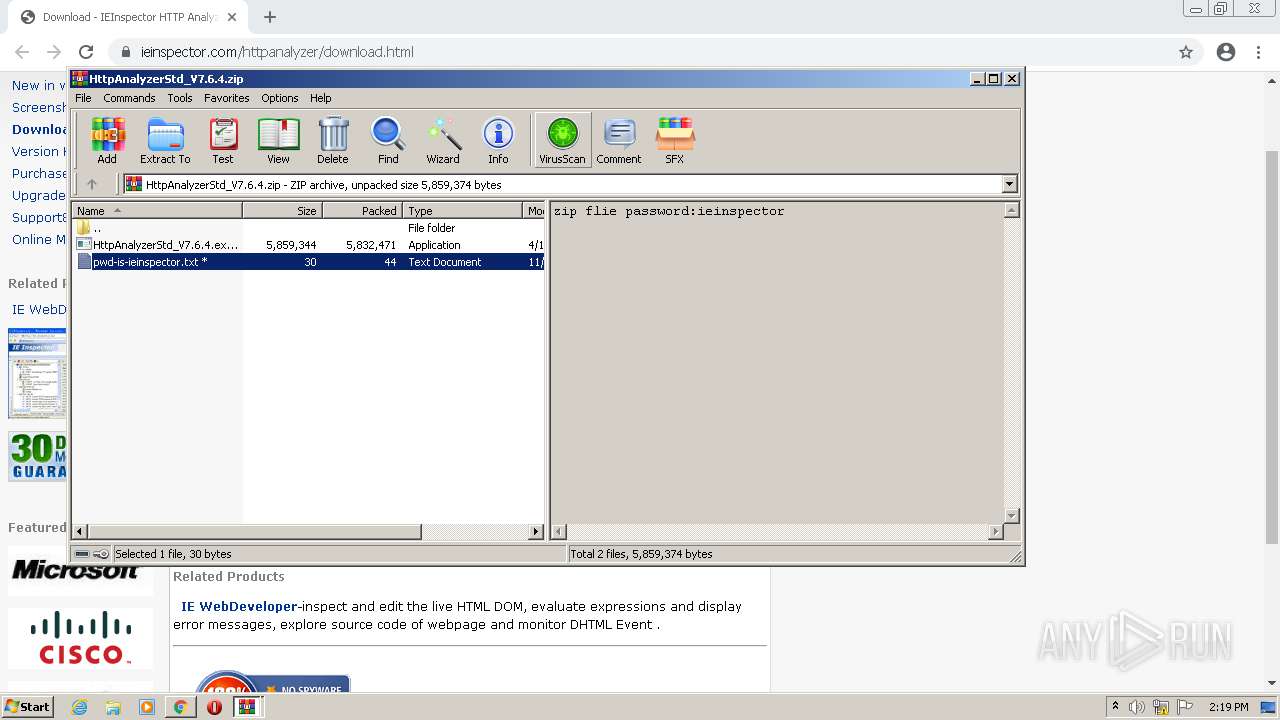Click the browser address bar
This screenshot has width=1280, height=720.
pyautogui.click(x=640, y=52)
